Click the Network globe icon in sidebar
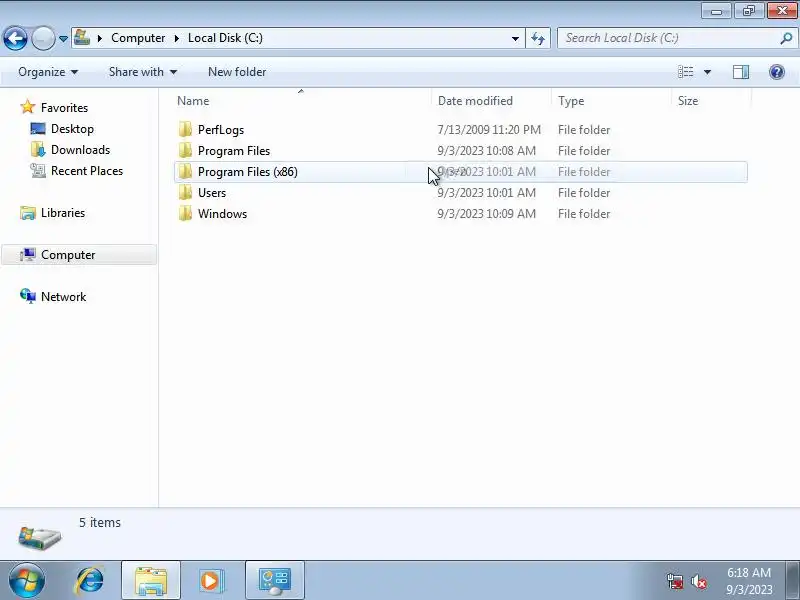The height and width of the screenshot is (600, 800). [x=28, y=296]
